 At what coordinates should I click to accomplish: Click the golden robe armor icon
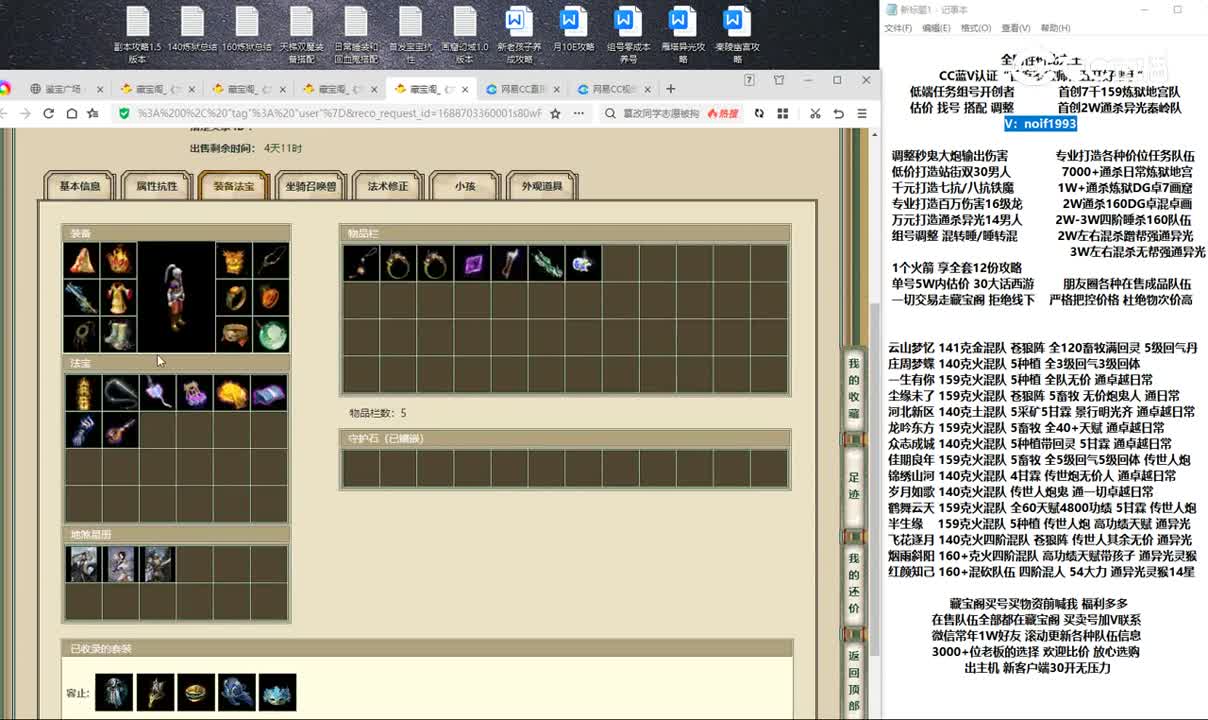118,298
